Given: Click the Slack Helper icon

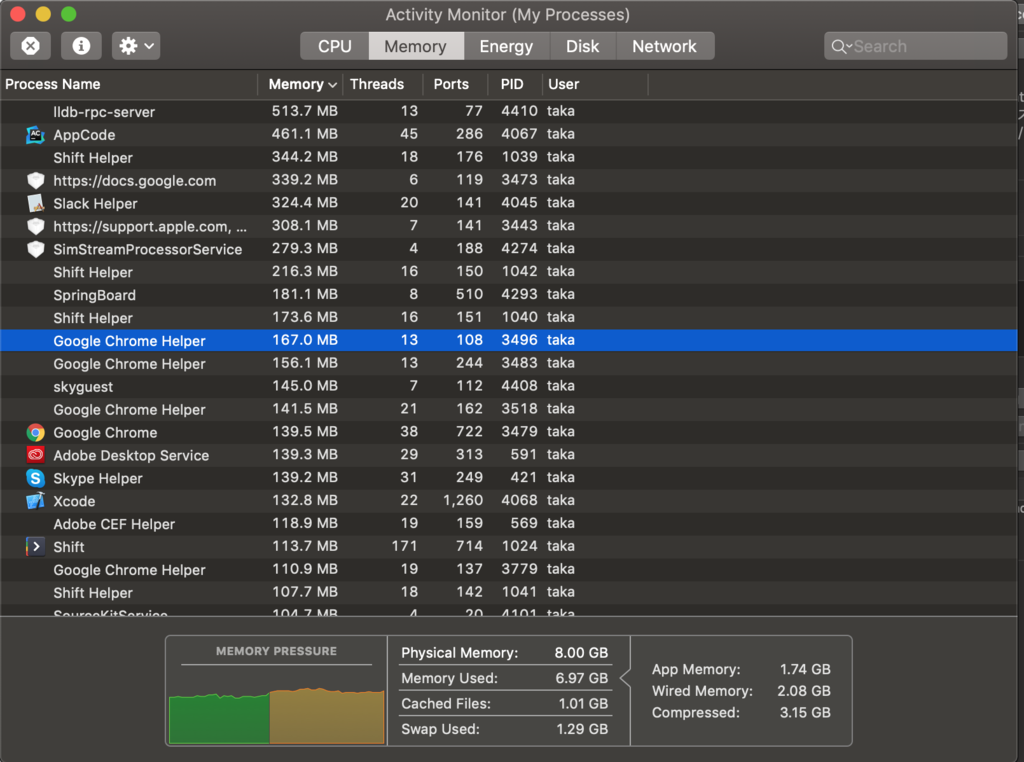Looking at the screenshot, I should (x=35, y=204).
